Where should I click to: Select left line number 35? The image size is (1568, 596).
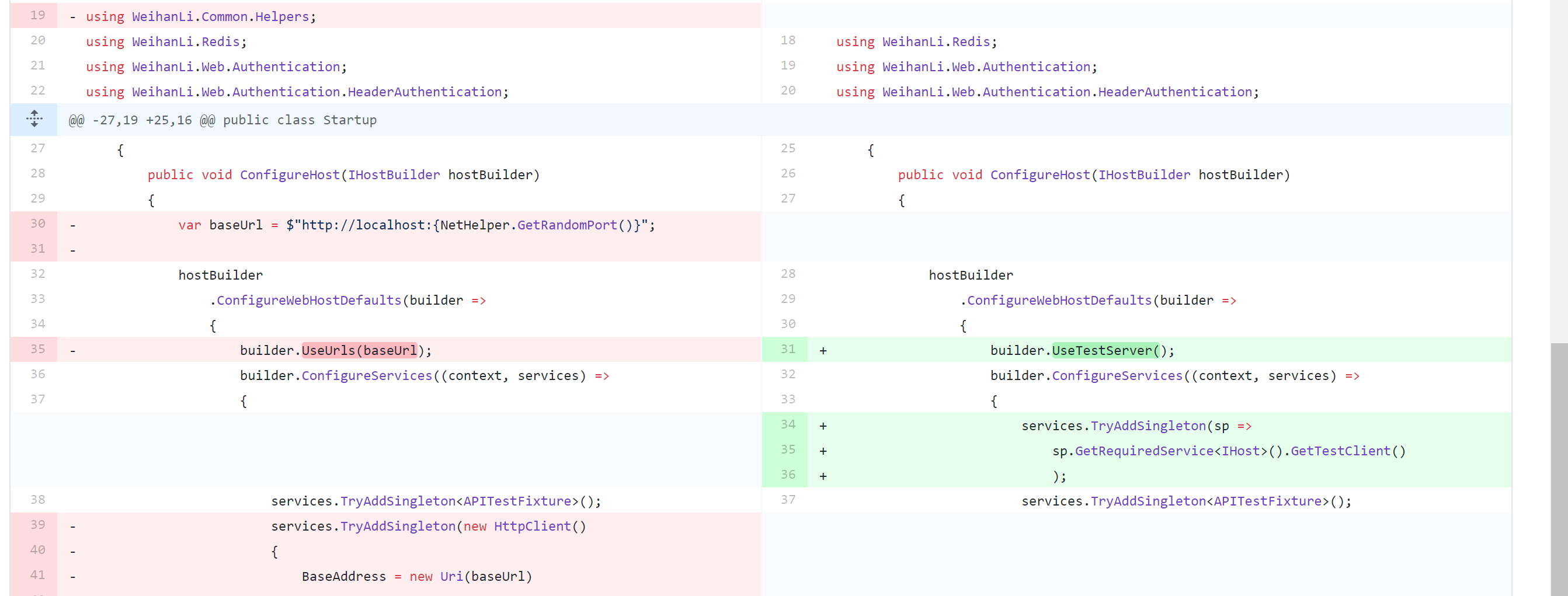38,349
